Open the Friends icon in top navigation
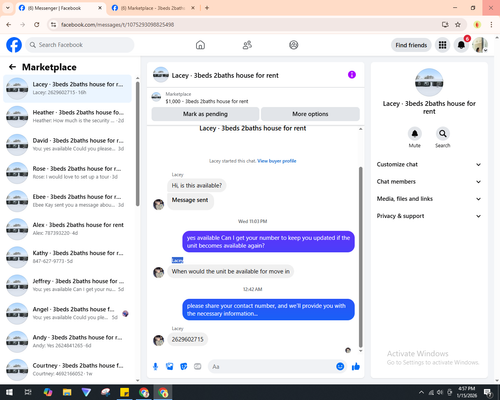The width and height of the screenshot is (500, 400). (247, 45)
